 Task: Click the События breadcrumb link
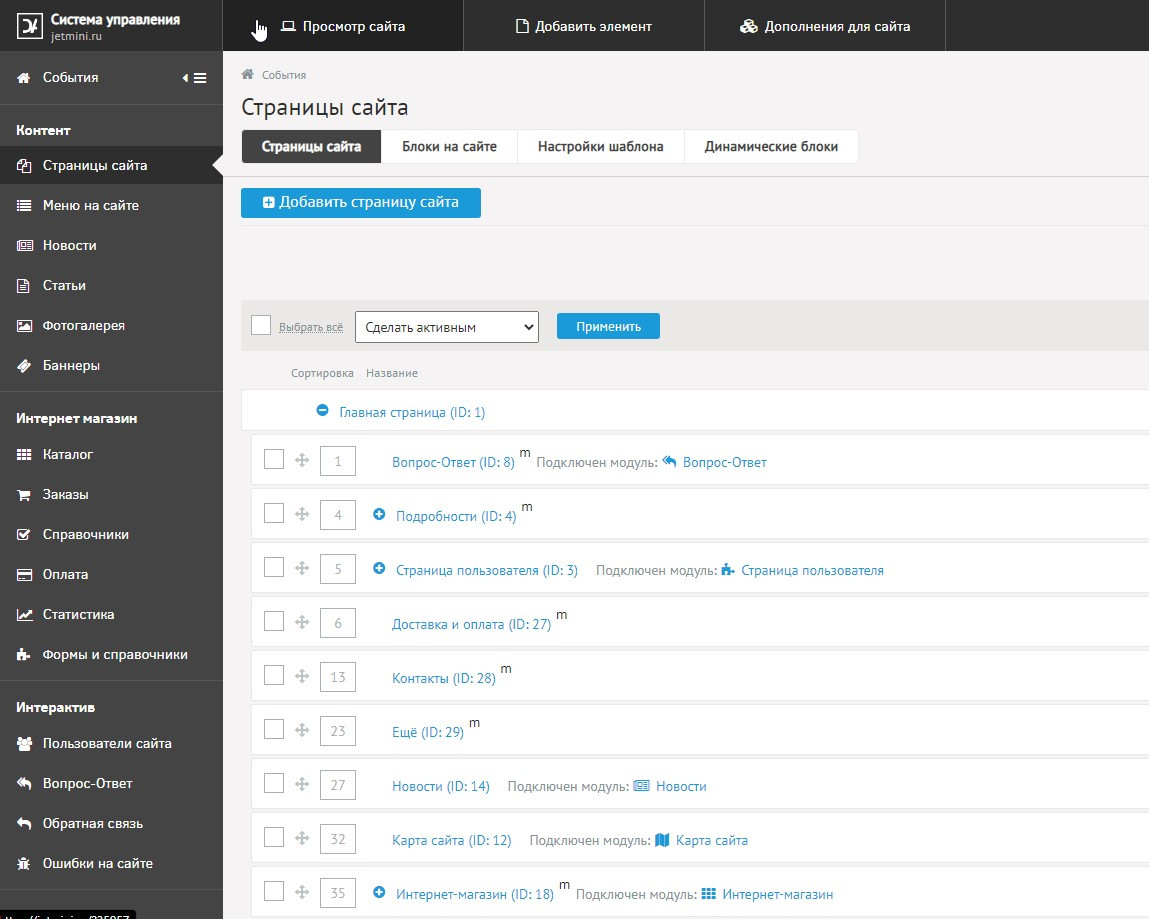284,75
